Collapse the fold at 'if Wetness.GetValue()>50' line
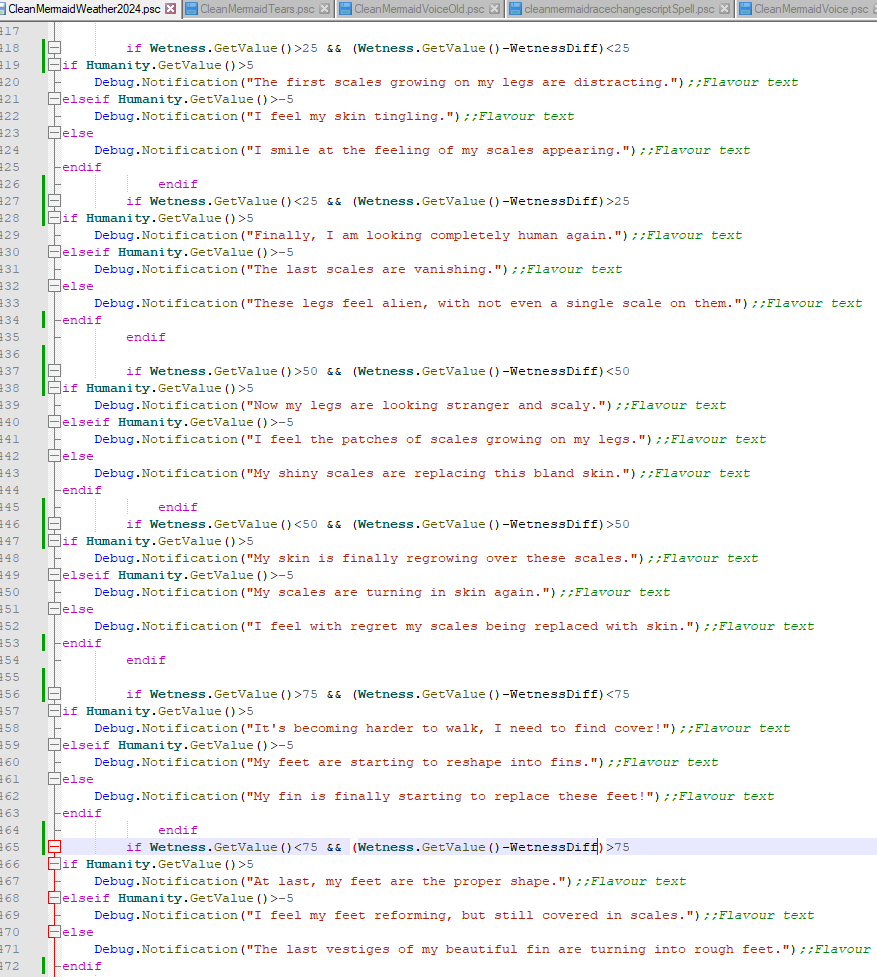The height and width of the screenshot is (977, 877). point(55,371)
